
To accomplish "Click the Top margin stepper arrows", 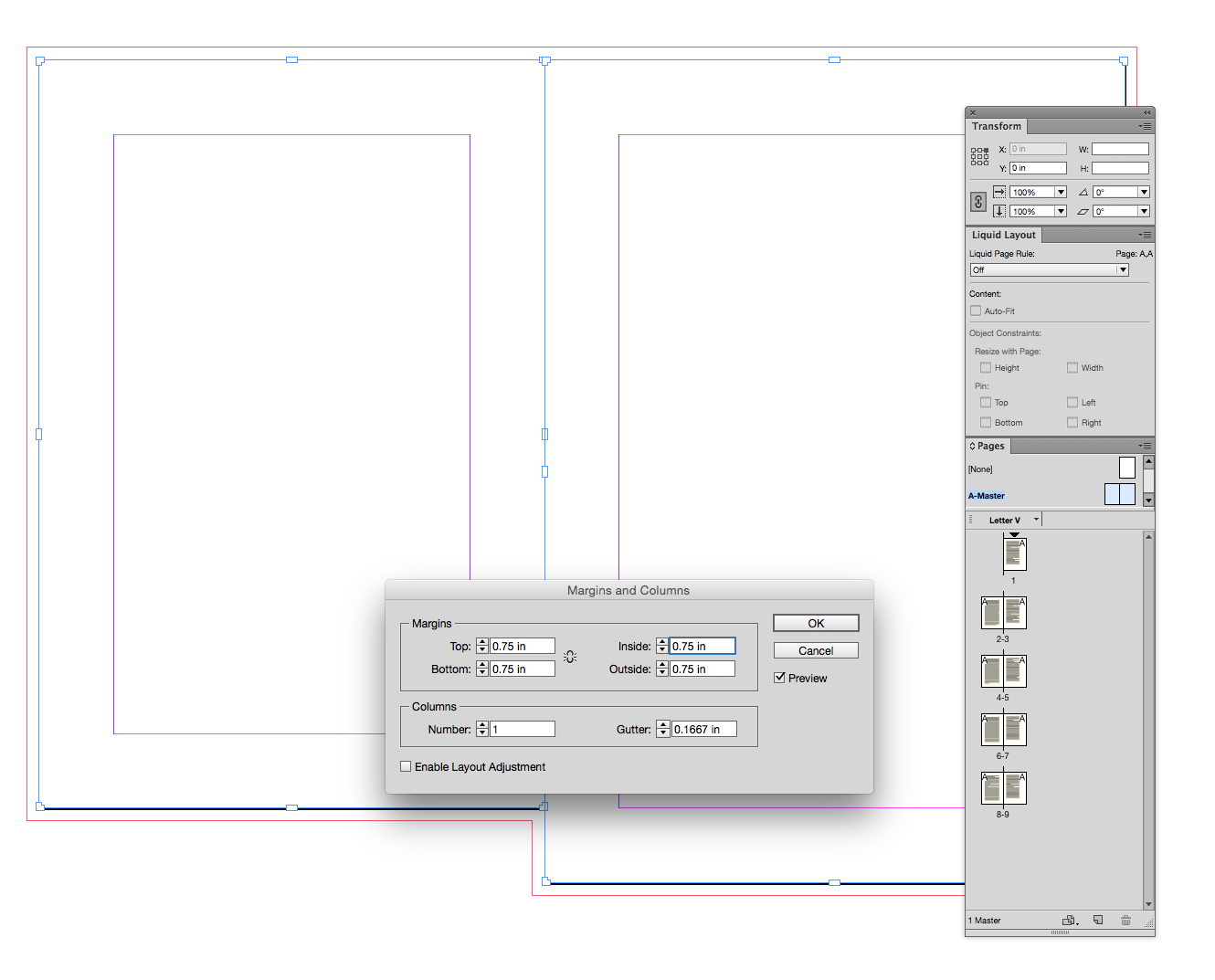I will 482,646.
